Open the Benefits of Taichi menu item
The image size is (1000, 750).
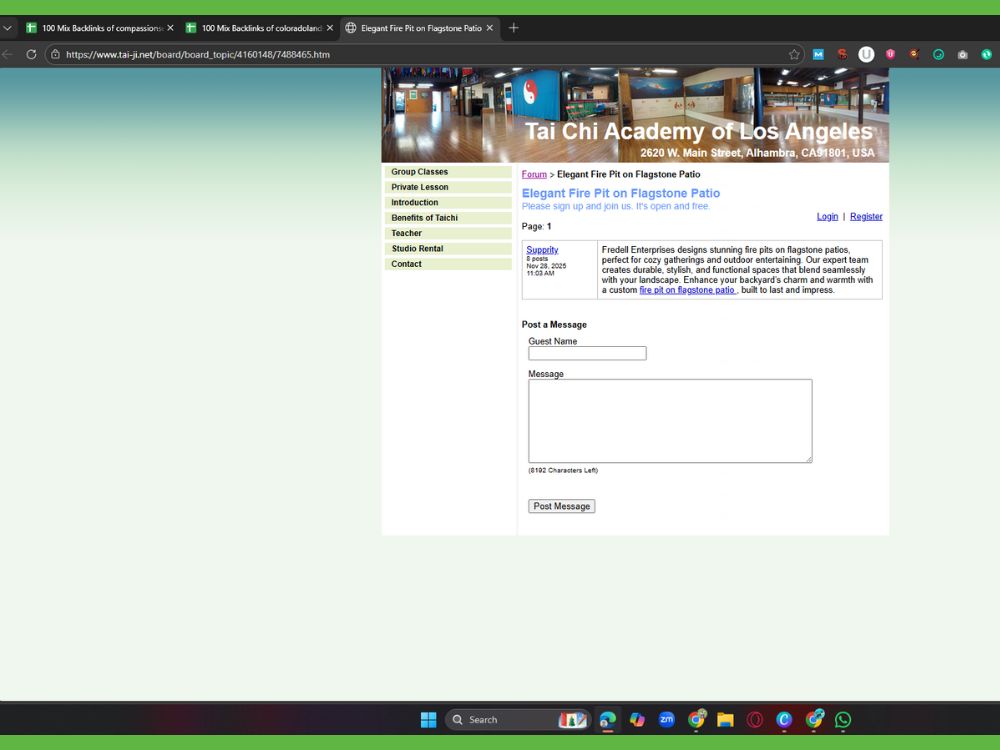click(x=448, y=218)
